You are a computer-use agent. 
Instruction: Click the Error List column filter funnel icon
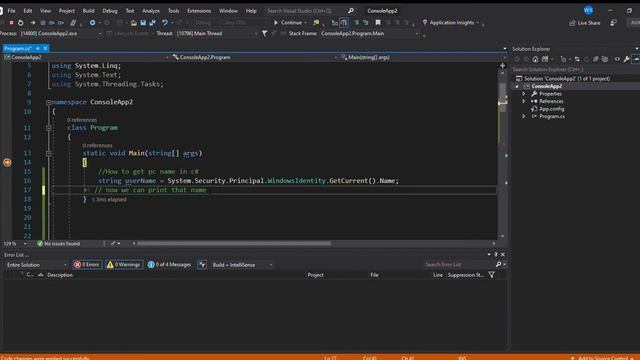click(x=491, y=275)
